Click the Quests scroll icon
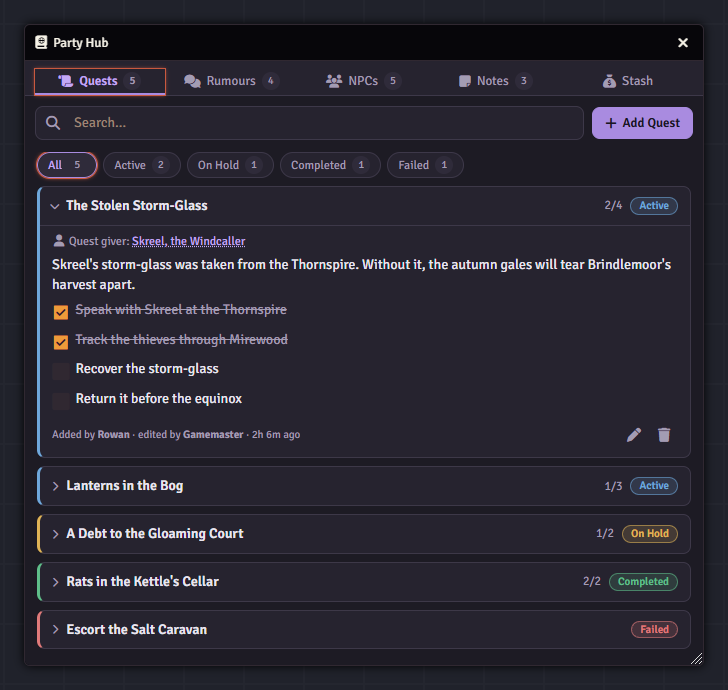The image size is (728, 690). (66, 81)
